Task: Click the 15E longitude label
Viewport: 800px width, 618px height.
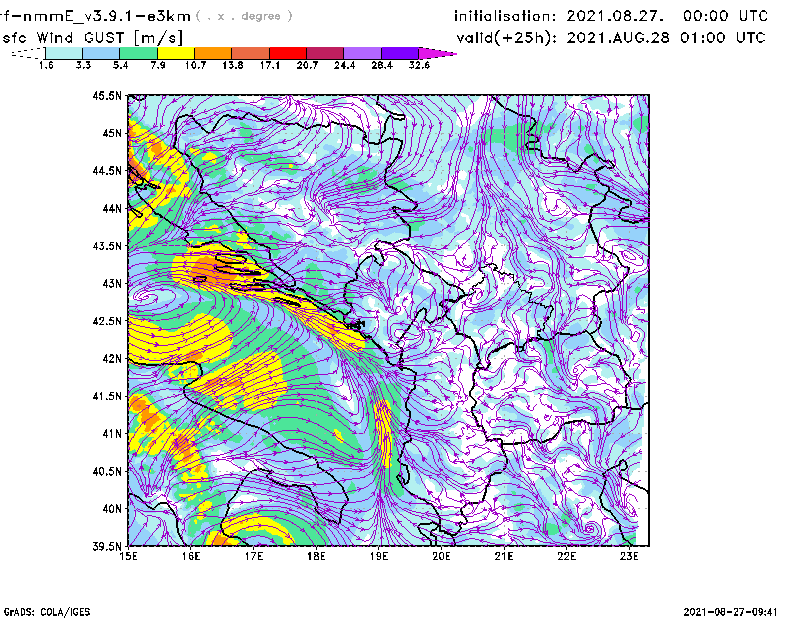Action: click(x=129, y=556)
